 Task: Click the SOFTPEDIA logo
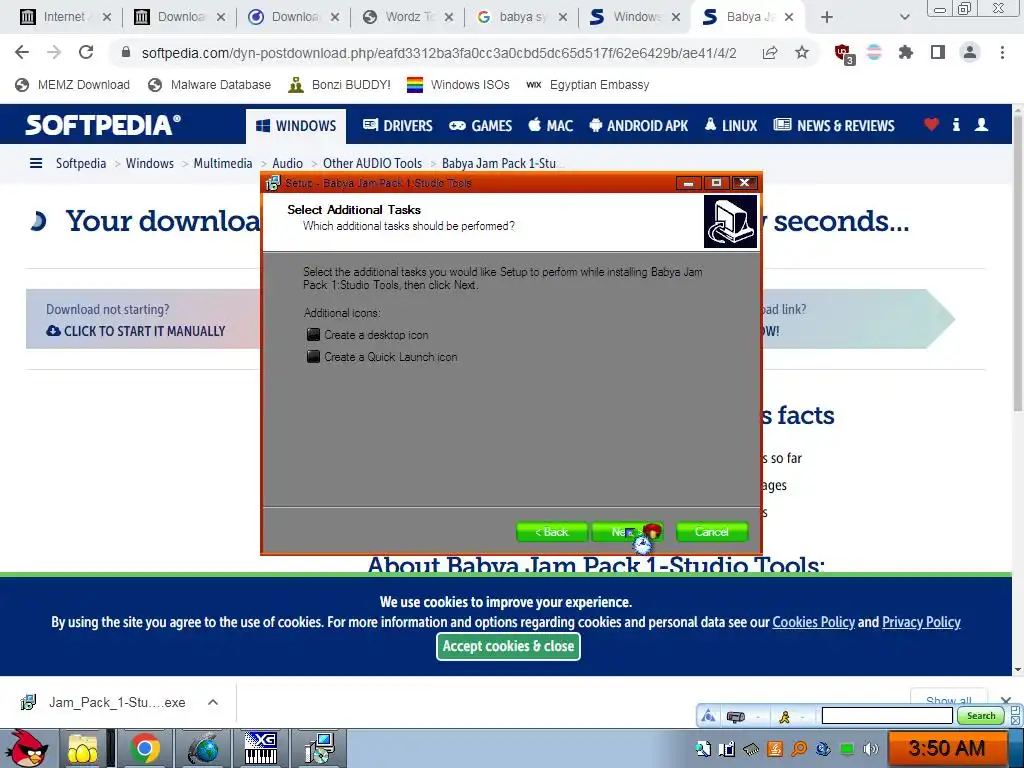(103, 125)
